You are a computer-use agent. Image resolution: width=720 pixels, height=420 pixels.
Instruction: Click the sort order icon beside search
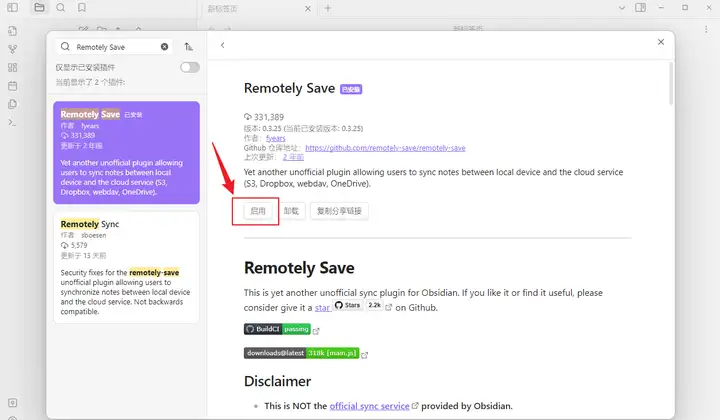click(188, 47)
